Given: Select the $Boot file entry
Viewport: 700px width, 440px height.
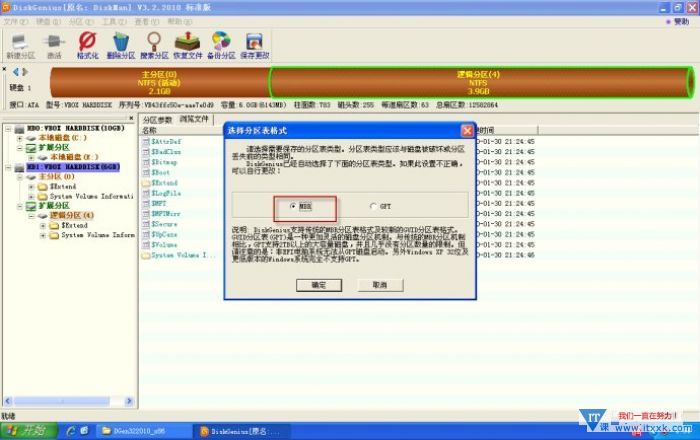Looking at the screenshot, I should tap(160, 172).
